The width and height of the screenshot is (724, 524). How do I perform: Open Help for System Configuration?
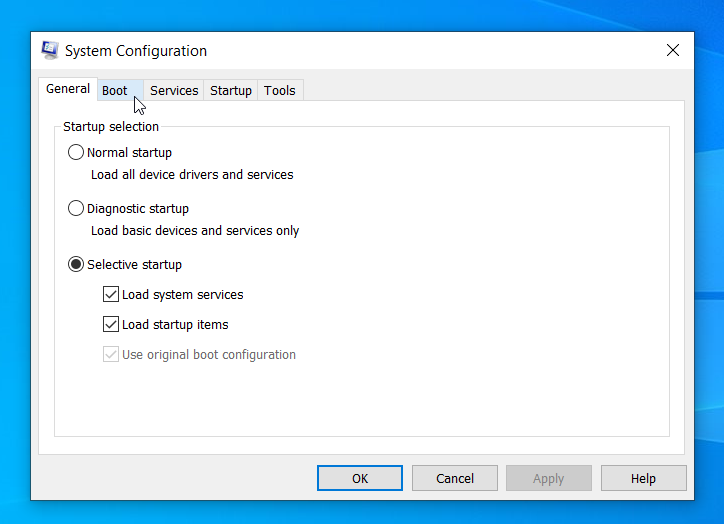coord(643,478)
